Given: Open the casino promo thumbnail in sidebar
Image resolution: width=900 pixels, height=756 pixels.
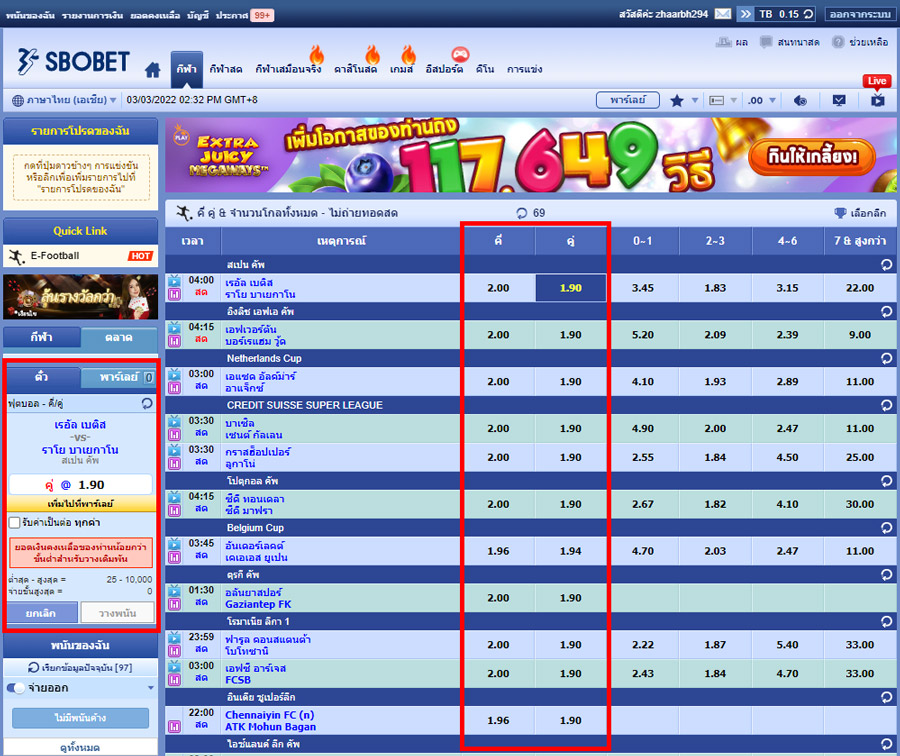Looking at the screenshot, I should tap(80, 297).
